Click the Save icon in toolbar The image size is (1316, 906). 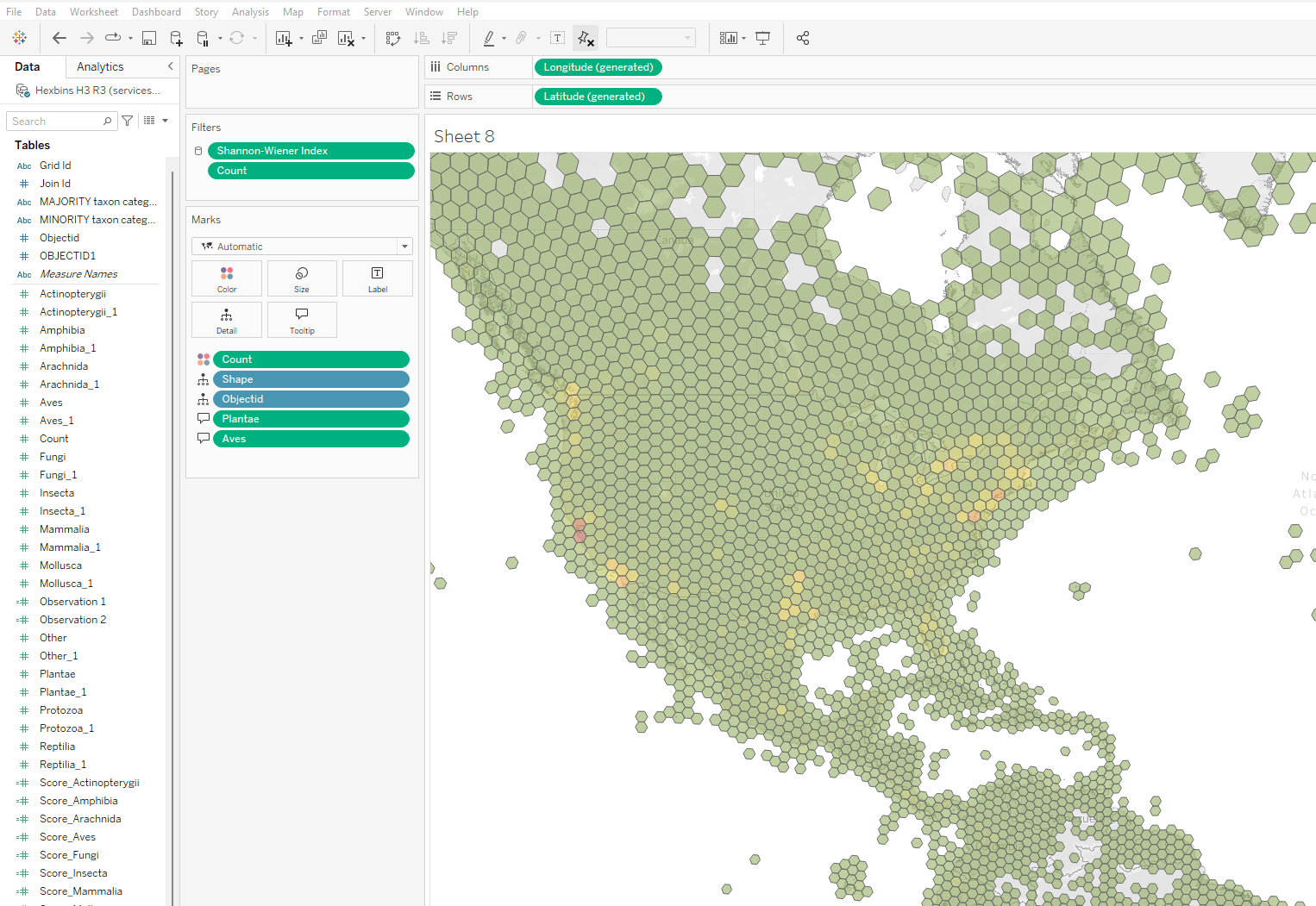[x=149, y=38]
